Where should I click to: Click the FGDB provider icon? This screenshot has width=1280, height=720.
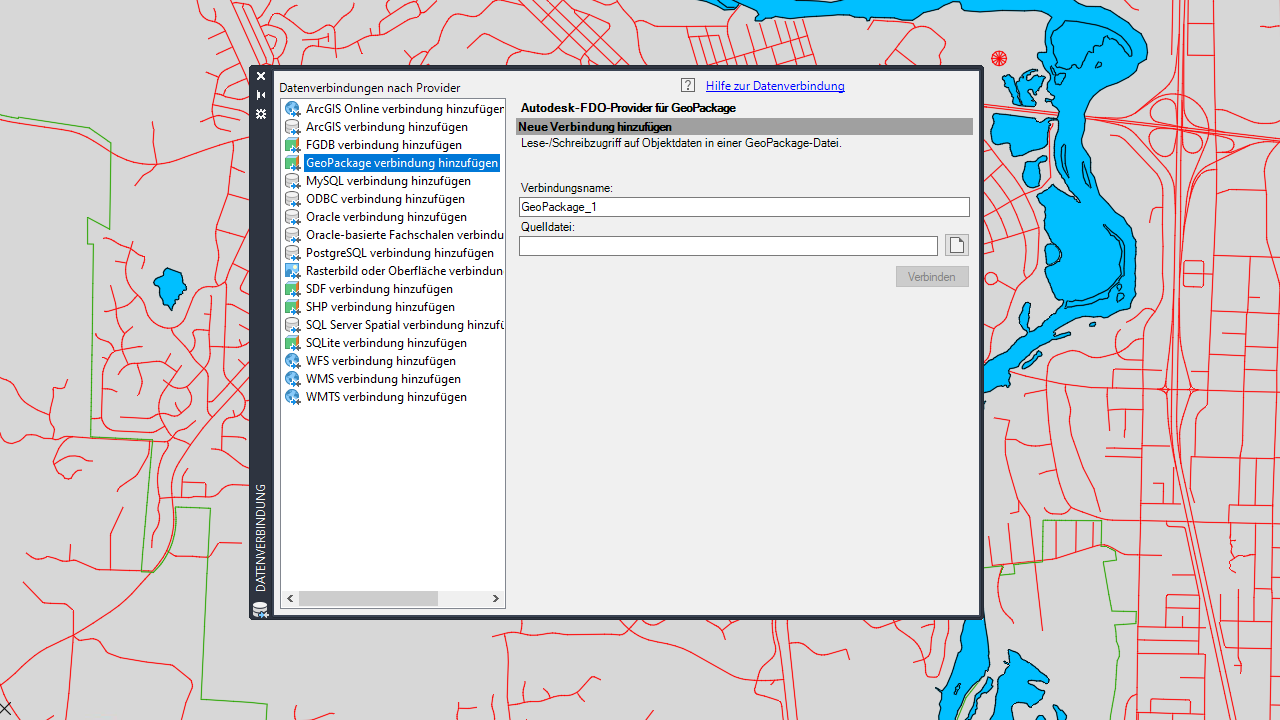293,145
